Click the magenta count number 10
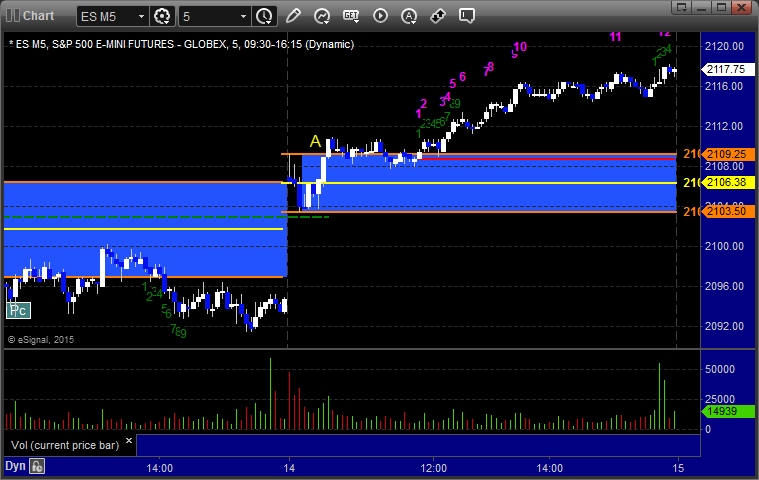This screenshot has width=759, height=480. click(520, 47)
